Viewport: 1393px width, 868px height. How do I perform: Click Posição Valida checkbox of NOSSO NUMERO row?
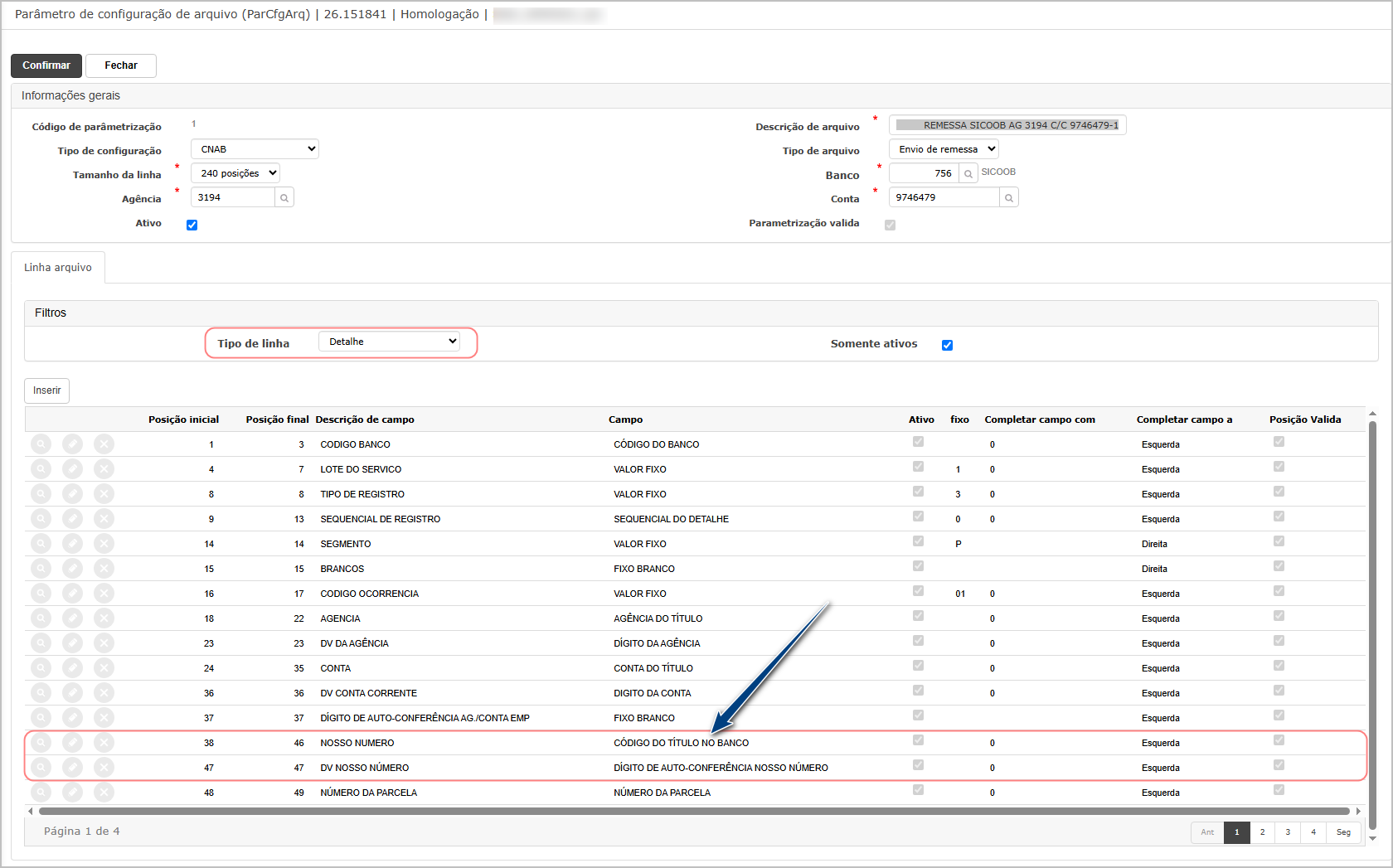tap(1279, 740)
